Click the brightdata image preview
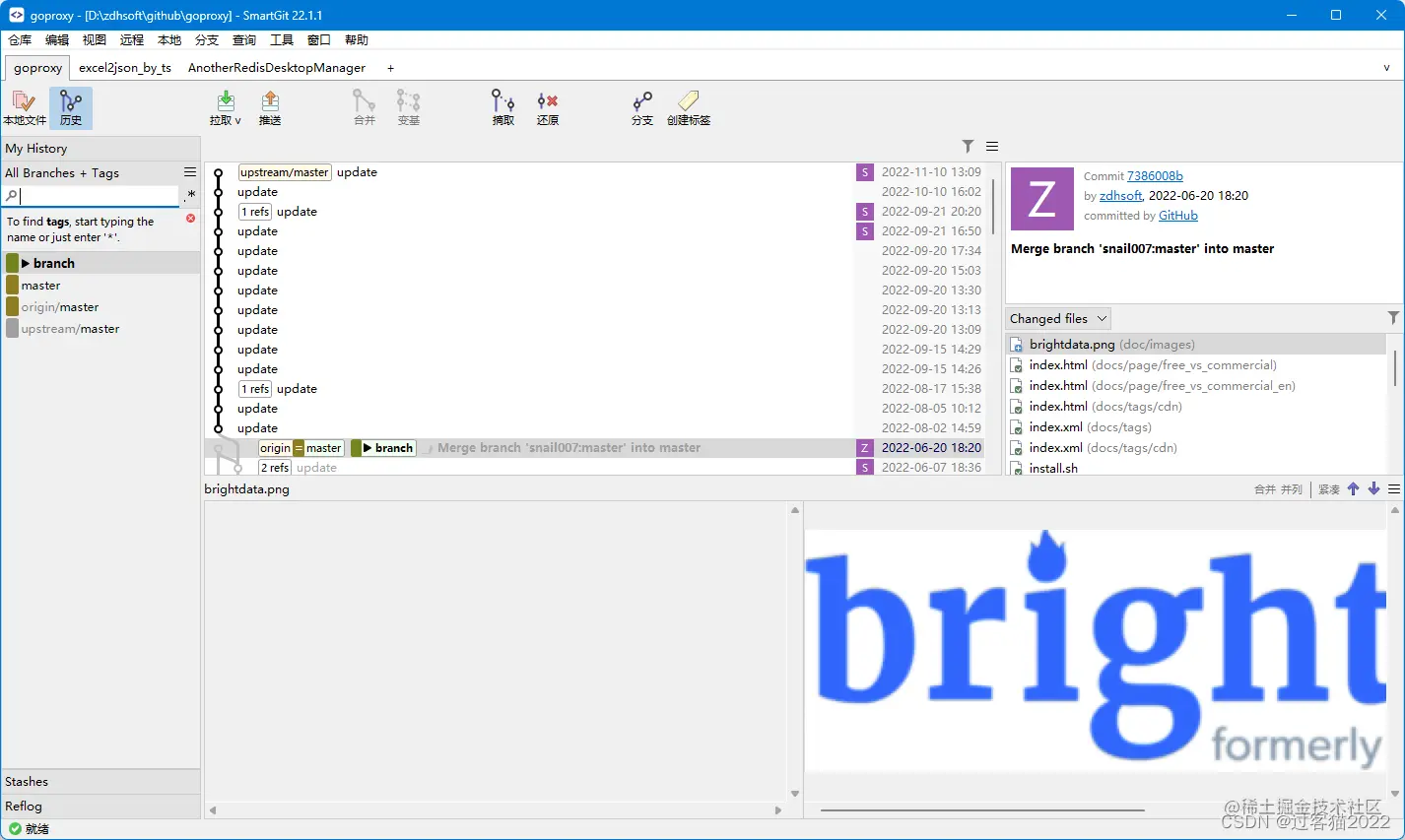The height and width of the screenshot is (840, 1405). point(1096,651)
